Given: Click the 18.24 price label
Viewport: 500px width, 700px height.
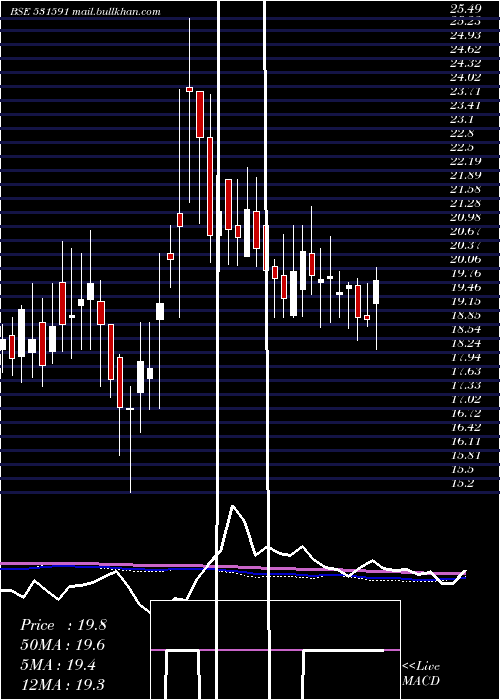Looking at the screenshot, I should pos(466,343).
